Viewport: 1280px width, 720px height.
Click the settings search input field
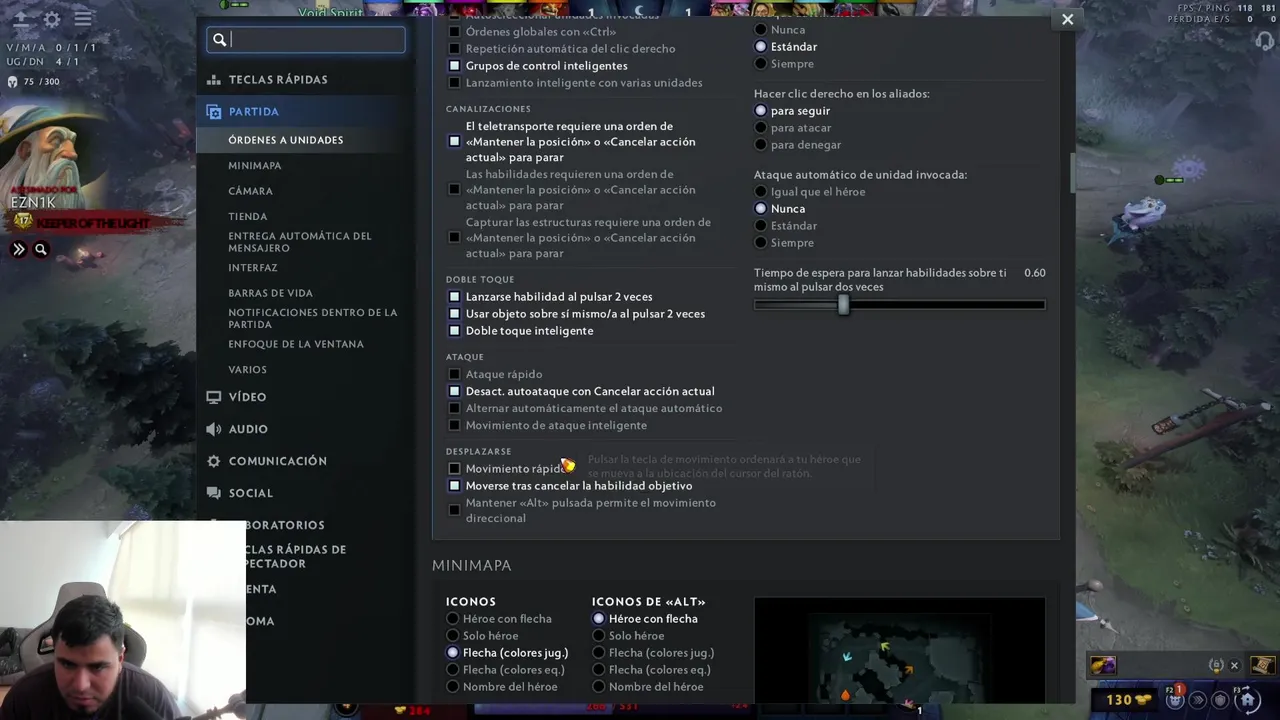306,40
